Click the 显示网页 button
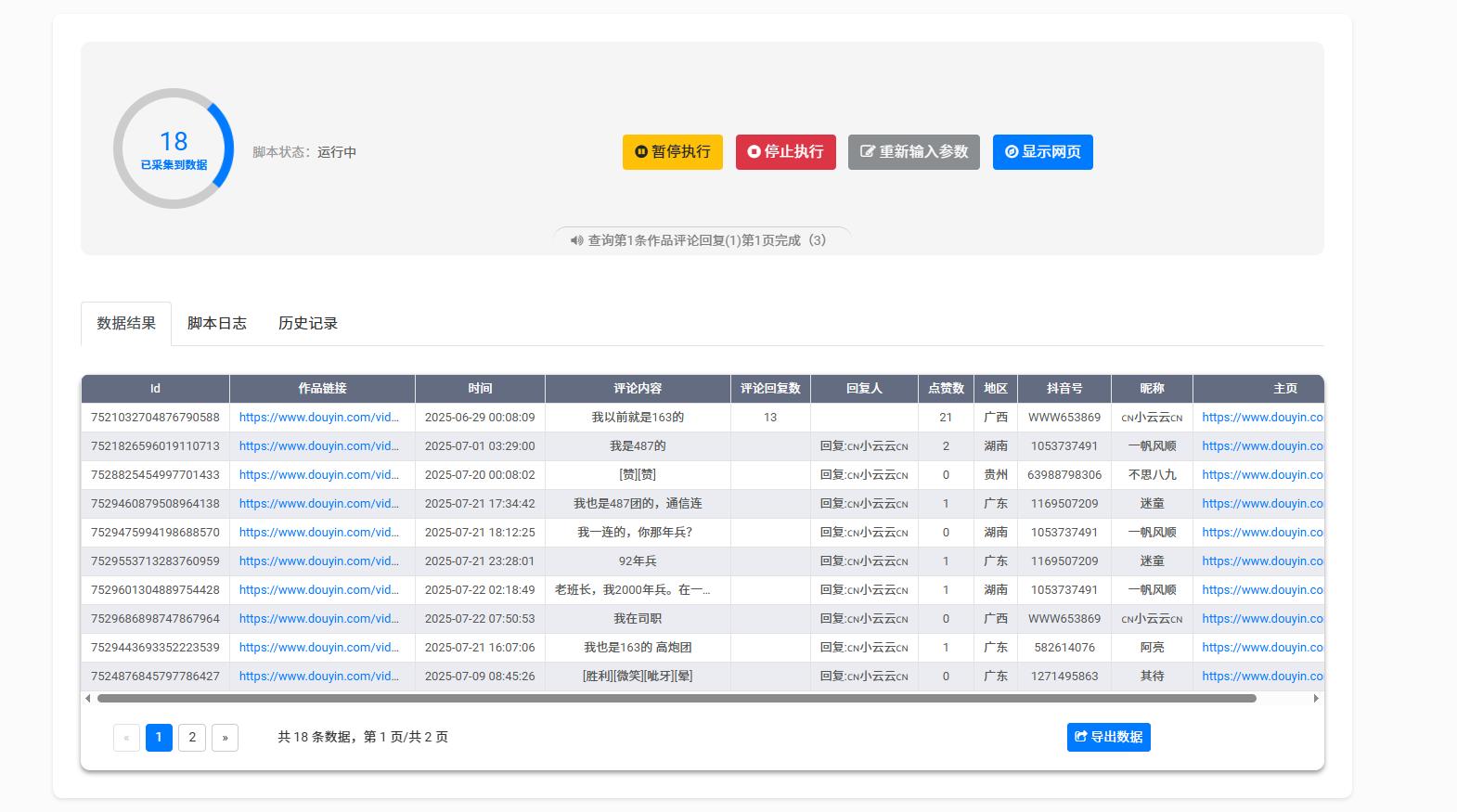The width and height of the screenshot is (1457, 812). coord(1043,152)
